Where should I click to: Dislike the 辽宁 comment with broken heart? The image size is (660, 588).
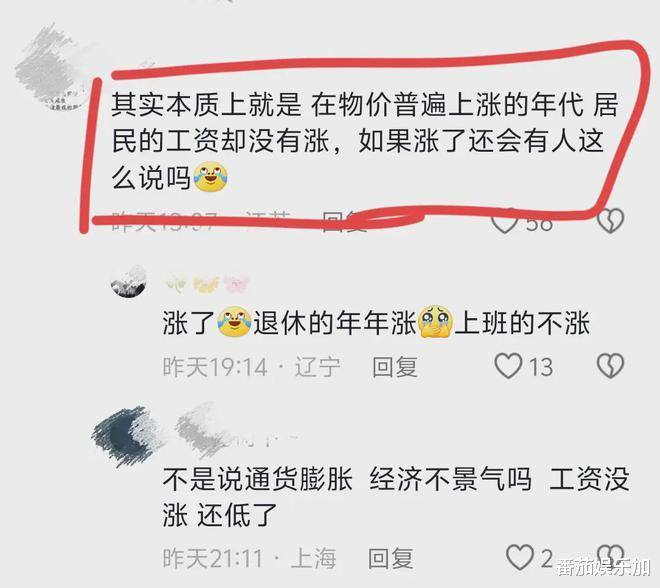610,365
